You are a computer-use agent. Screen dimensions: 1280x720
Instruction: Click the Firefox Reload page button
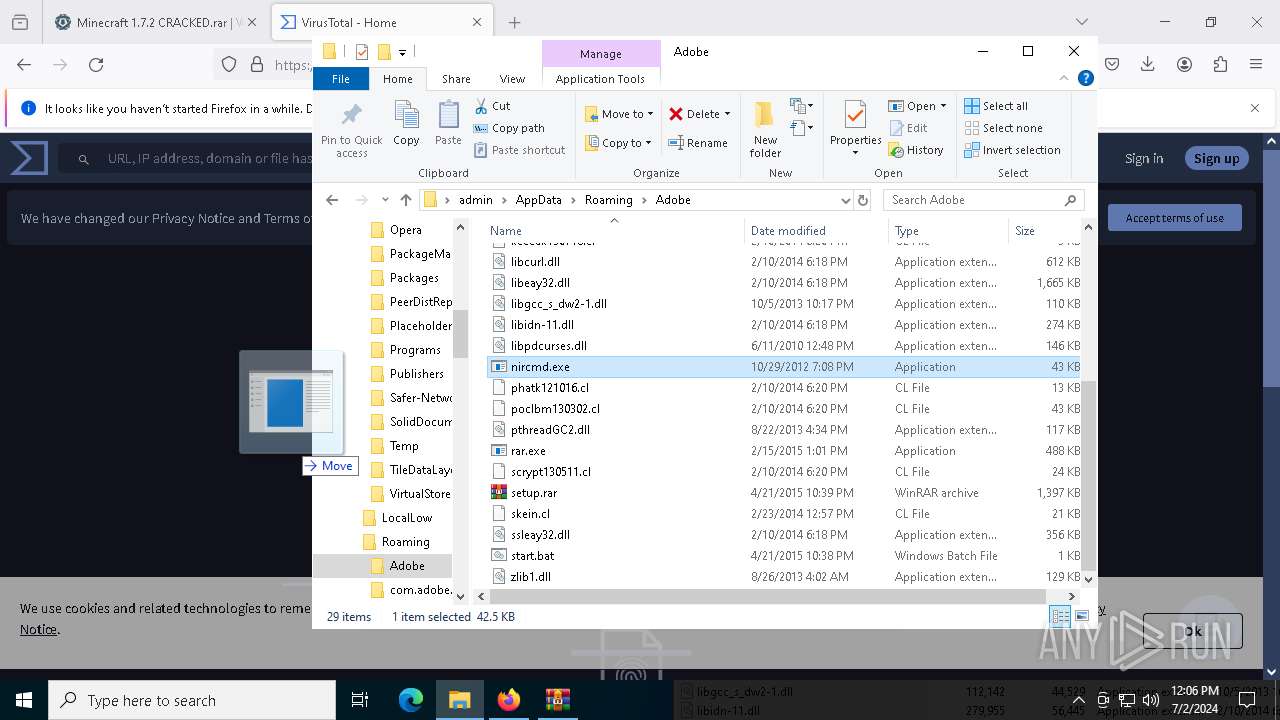[x=96, y=64]
